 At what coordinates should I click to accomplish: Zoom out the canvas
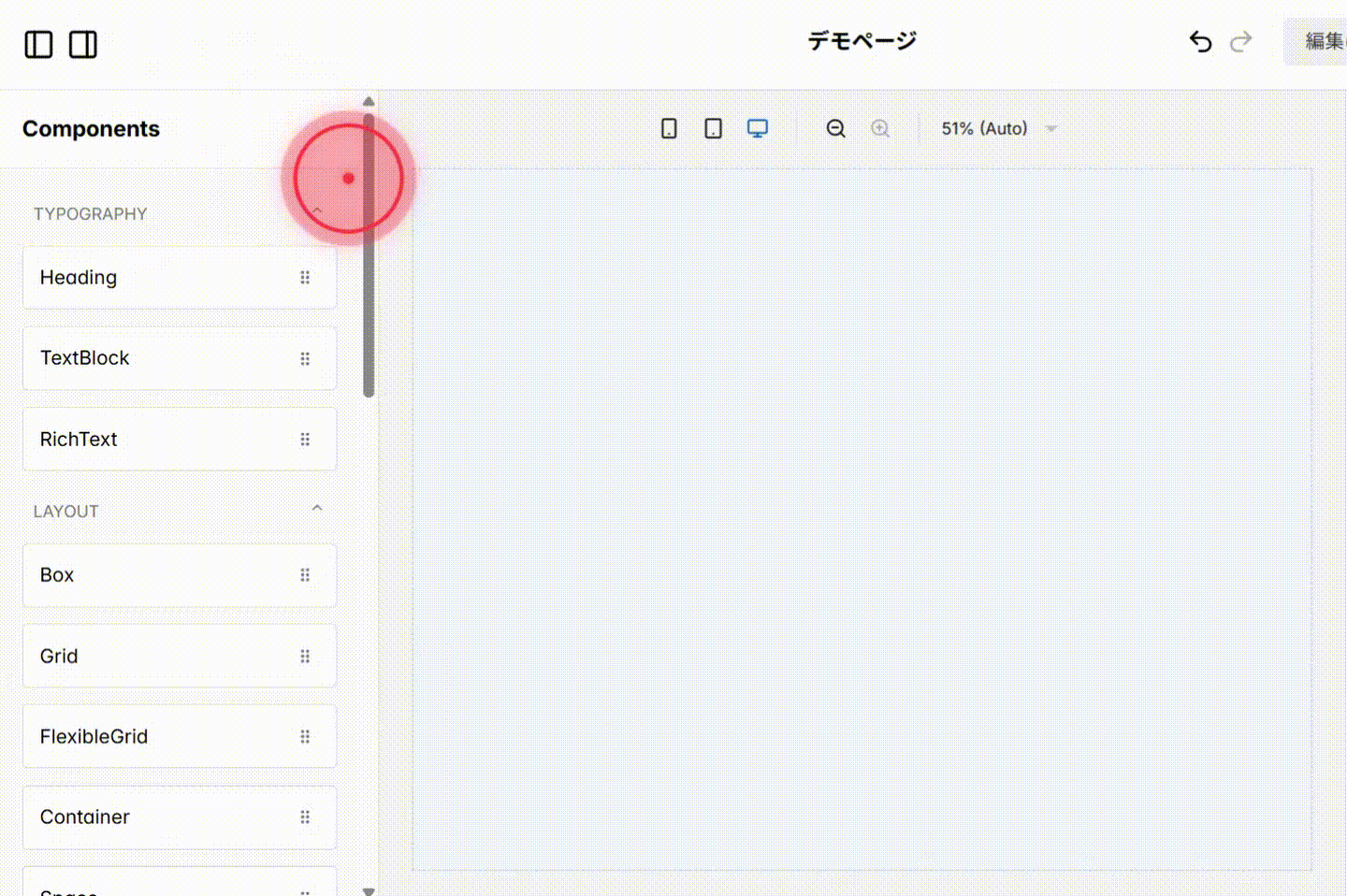coord(835,128)
